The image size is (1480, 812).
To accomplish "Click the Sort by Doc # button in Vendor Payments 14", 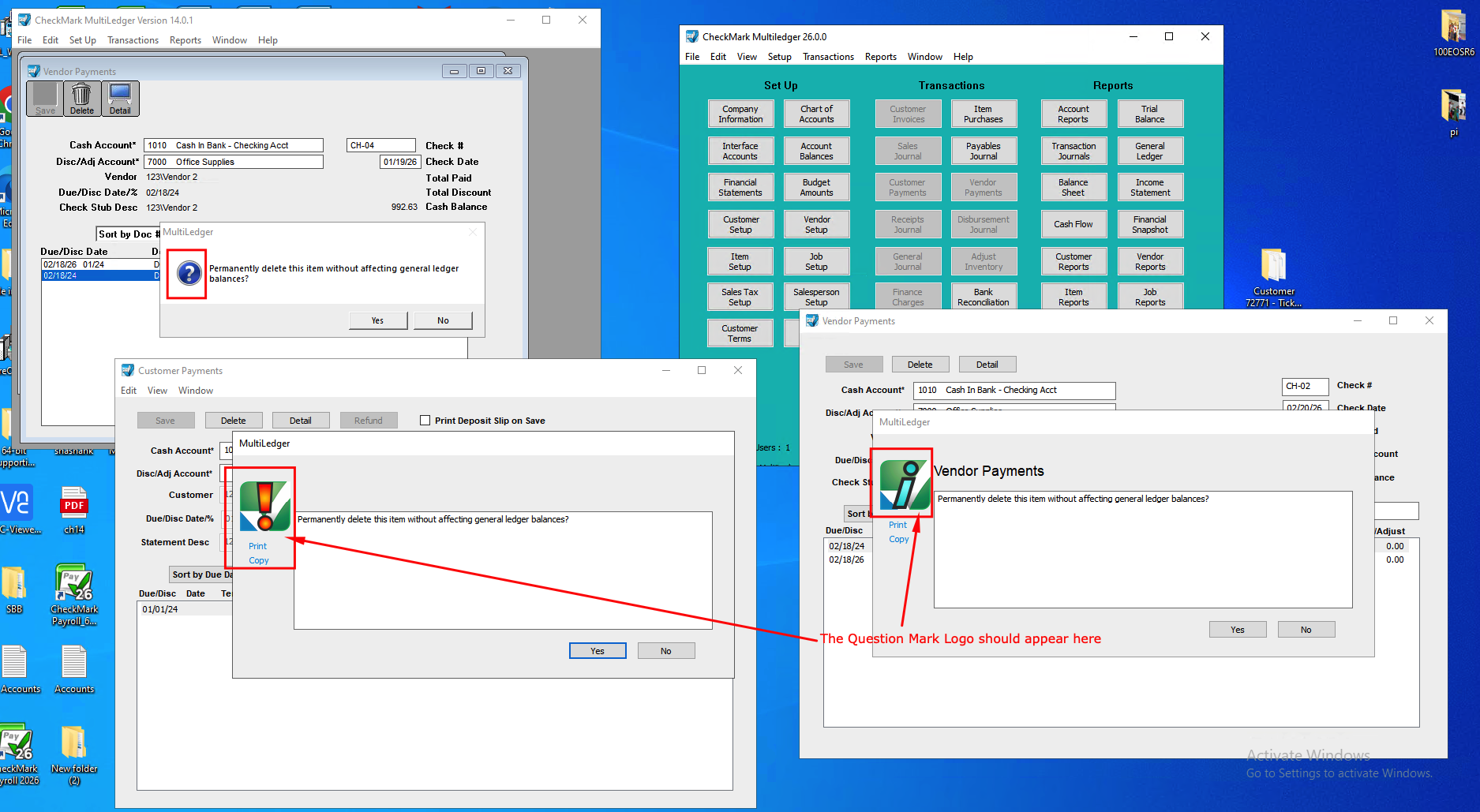I will pos(129,234).
